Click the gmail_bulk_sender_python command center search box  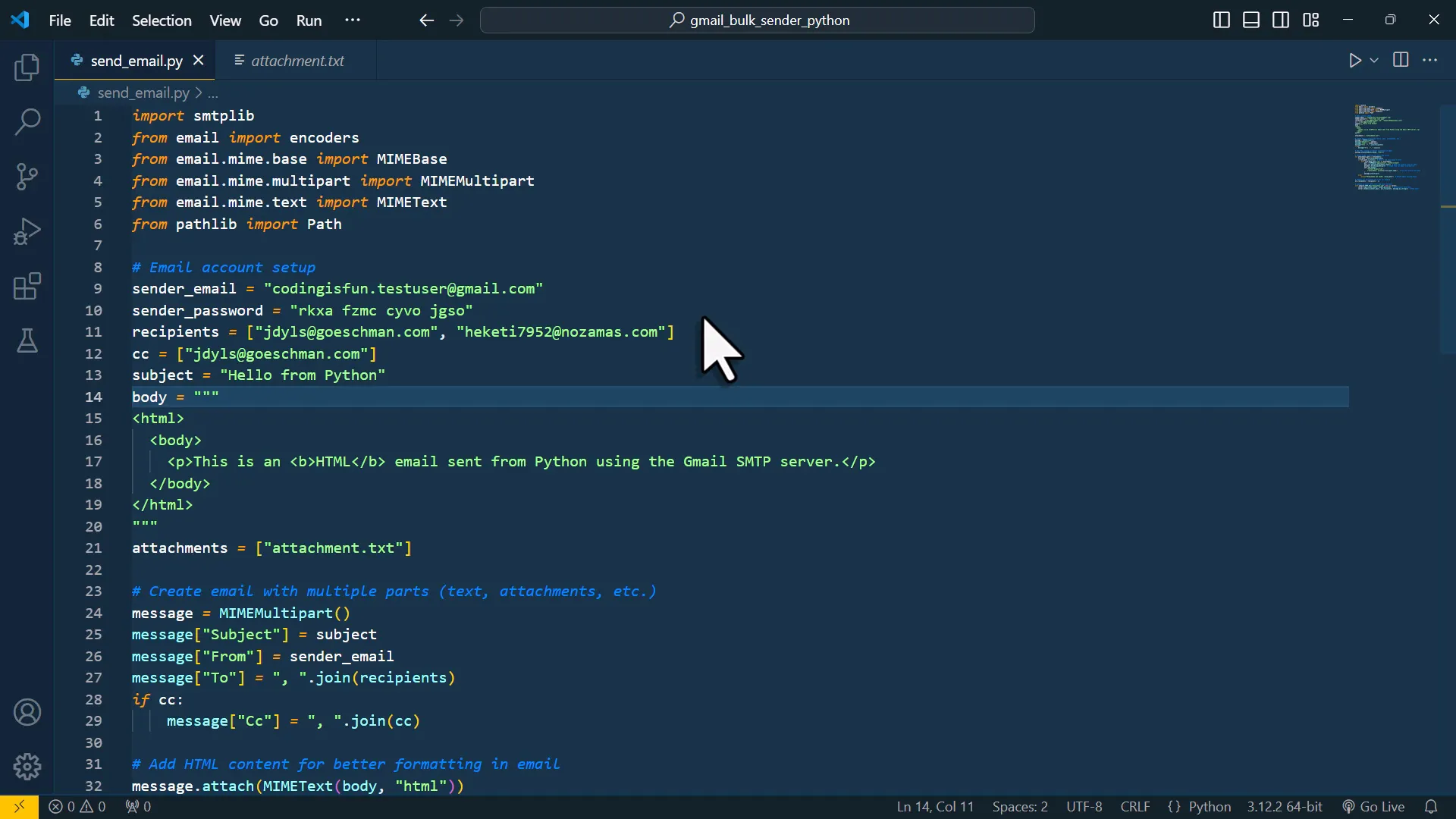coord(758,20)
